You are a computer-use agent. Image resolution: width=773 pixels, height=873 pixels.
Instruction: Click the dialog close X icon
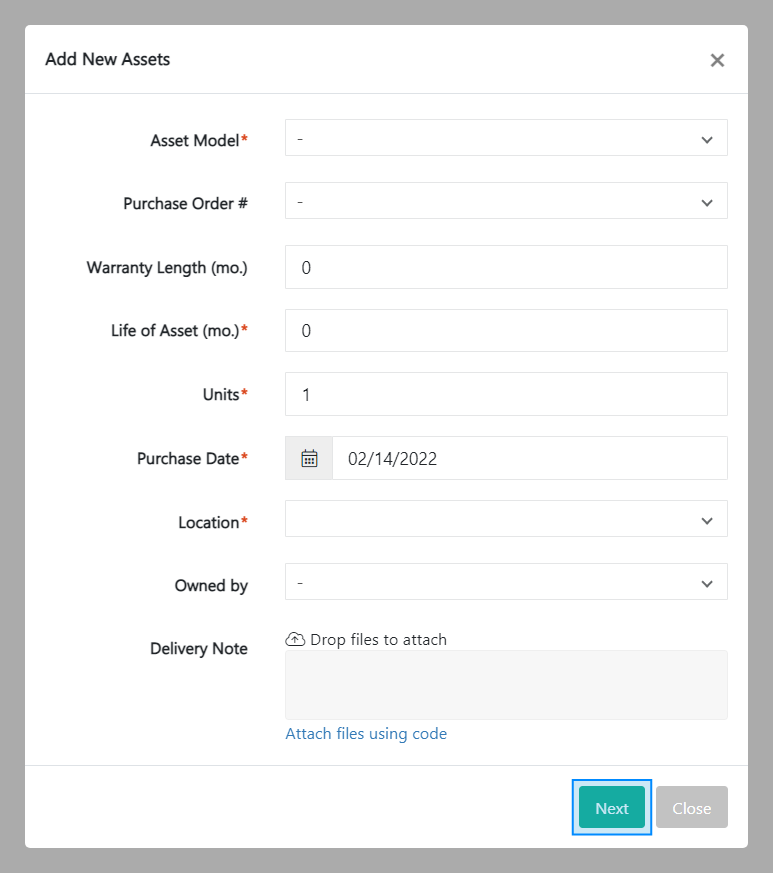[717, 60]
